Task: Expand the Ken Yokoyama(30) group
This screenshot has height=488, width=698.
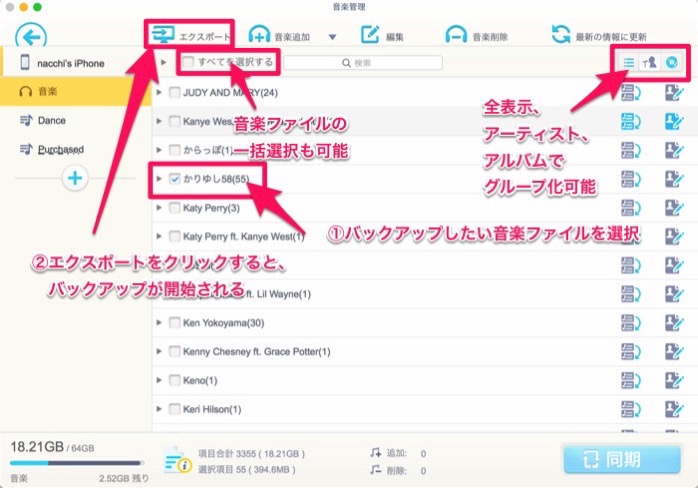Action: [x=161, y=323]
